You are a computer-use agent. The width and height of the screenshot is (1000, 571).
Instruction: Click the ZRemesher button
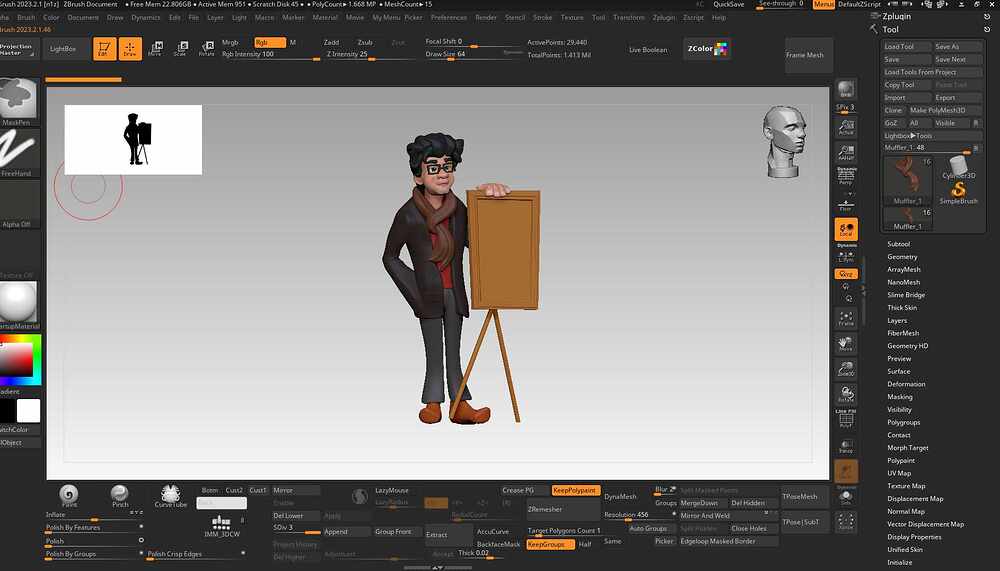coord(563,509)
